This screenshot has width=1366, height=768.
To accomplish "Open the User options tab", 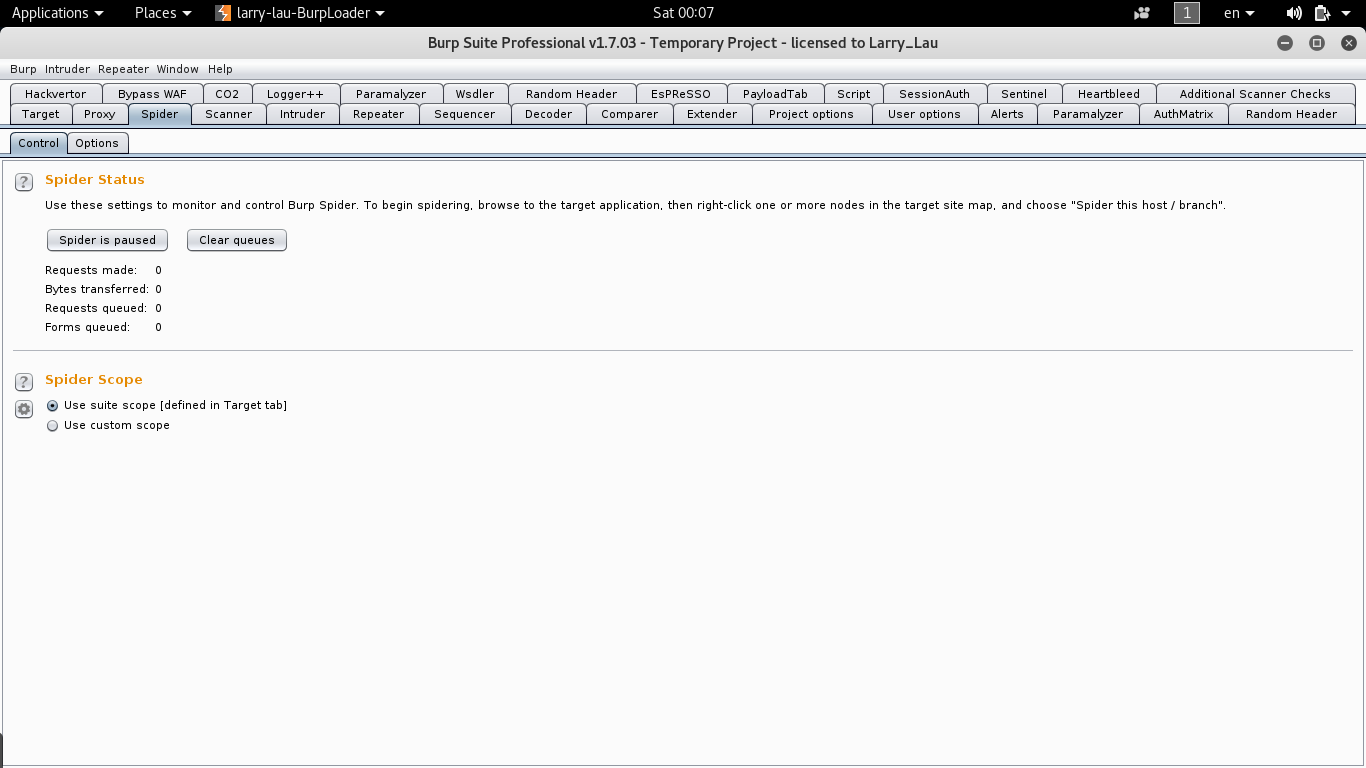I will pyautogui.click(x=924, y=114).
